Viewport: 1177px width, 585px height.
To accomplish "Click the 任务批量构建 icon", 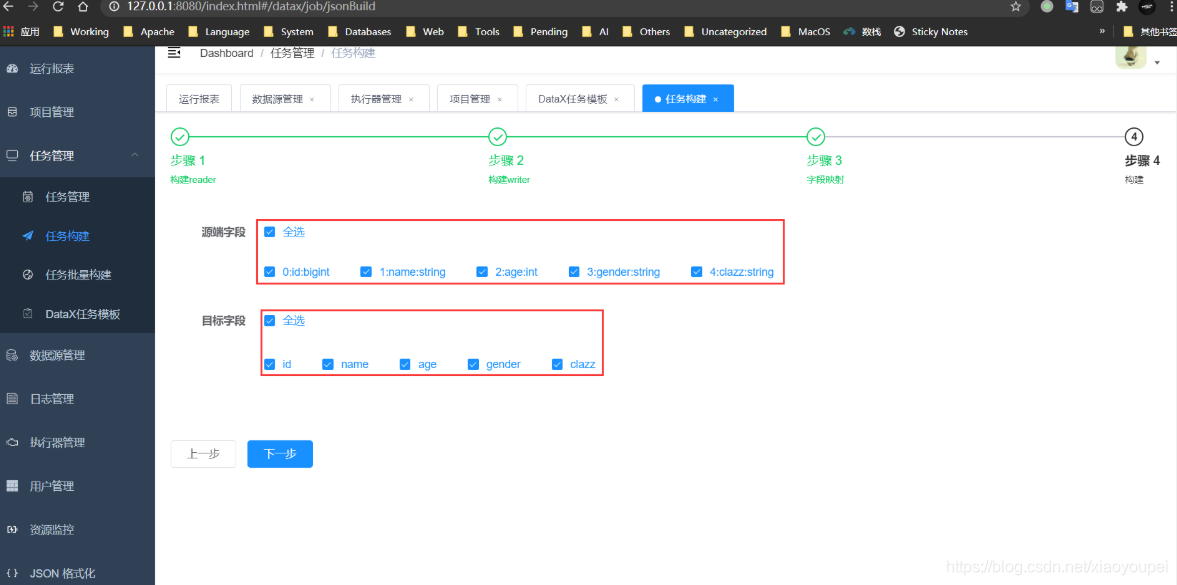I will coord(28,275).
